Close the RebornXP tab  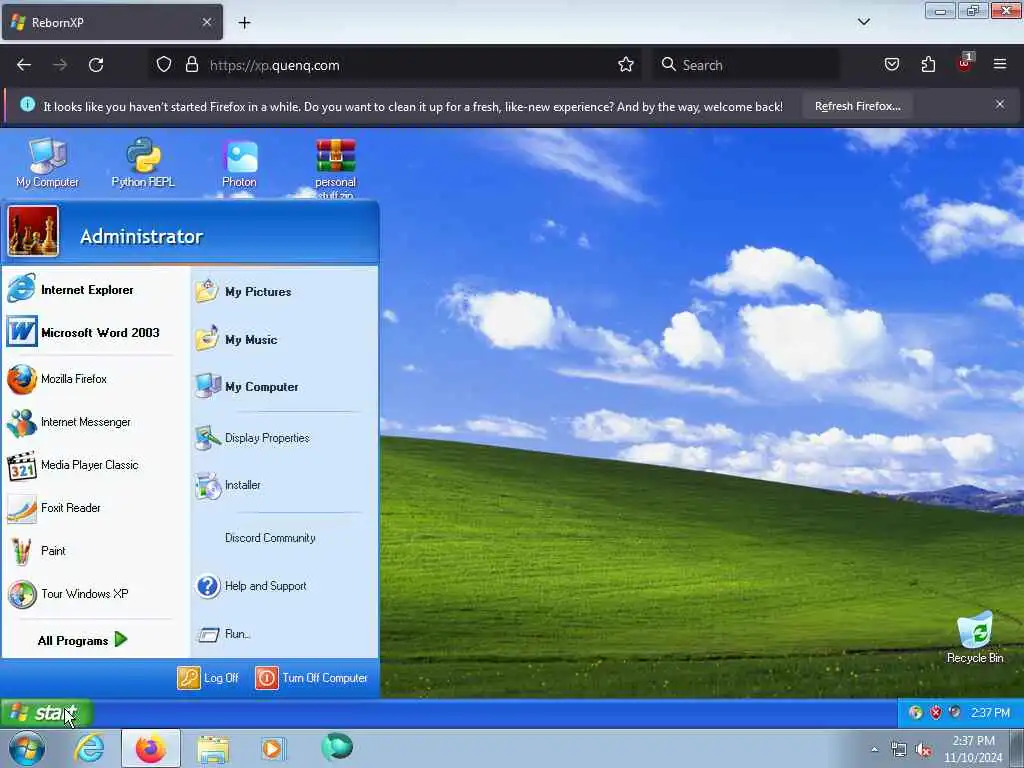[x=207, y=22]
